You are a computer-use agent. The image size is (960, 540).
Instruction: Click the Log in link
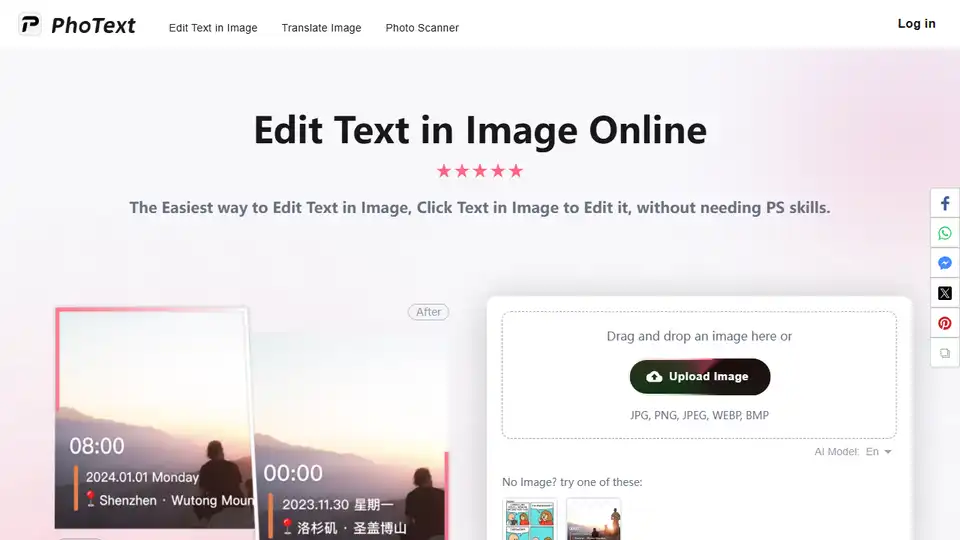click(917, 23)
